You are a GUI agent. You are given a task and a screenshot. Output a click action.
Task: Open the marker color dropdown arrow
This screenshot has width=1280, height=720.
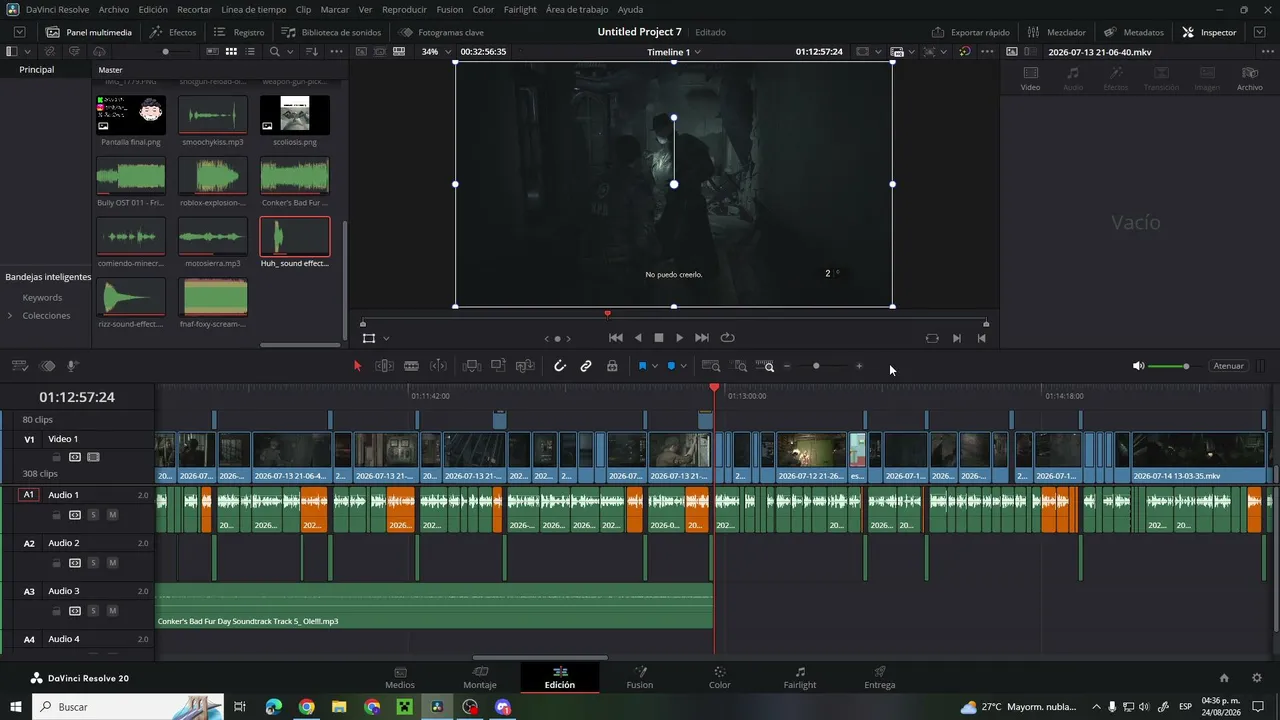(x=684, y=366)
